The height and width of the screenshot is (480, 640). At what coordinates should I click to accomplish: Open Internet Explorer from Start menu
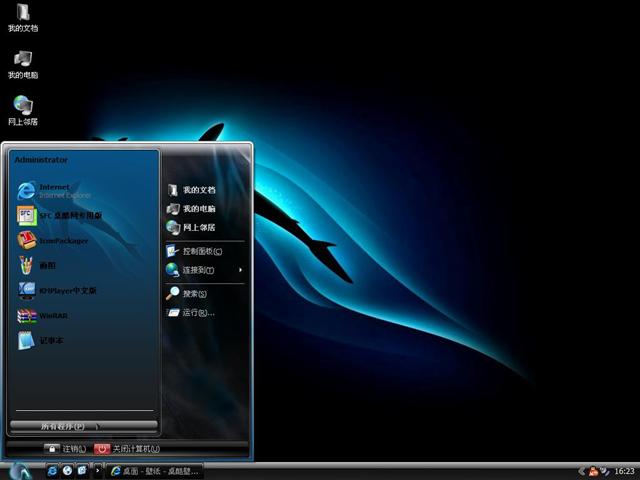(x=55, y=190)
